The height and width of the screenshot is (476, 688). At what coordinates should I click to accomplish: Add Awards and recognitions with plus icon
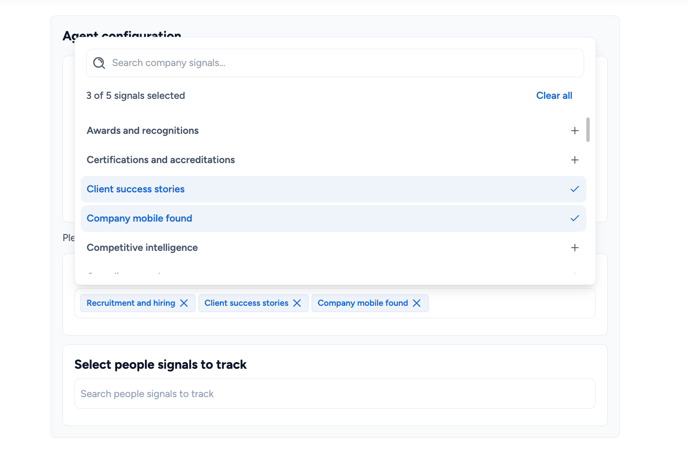click(574, 131)
